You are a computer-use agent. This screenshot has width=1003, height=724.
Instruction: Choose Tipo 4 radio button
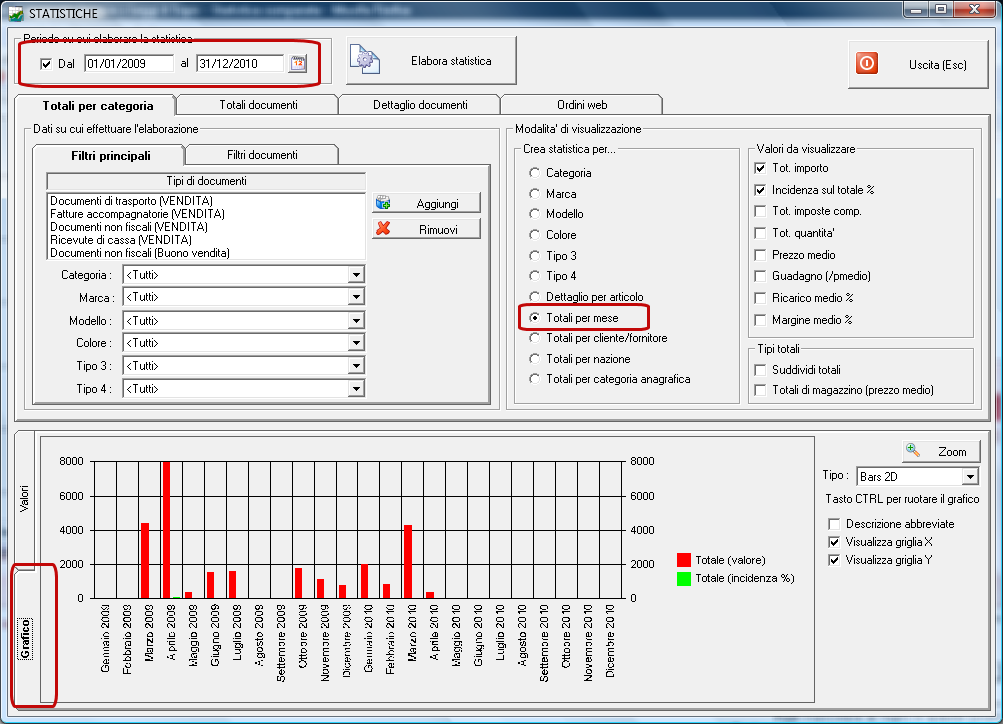click(x=534, y=276)
